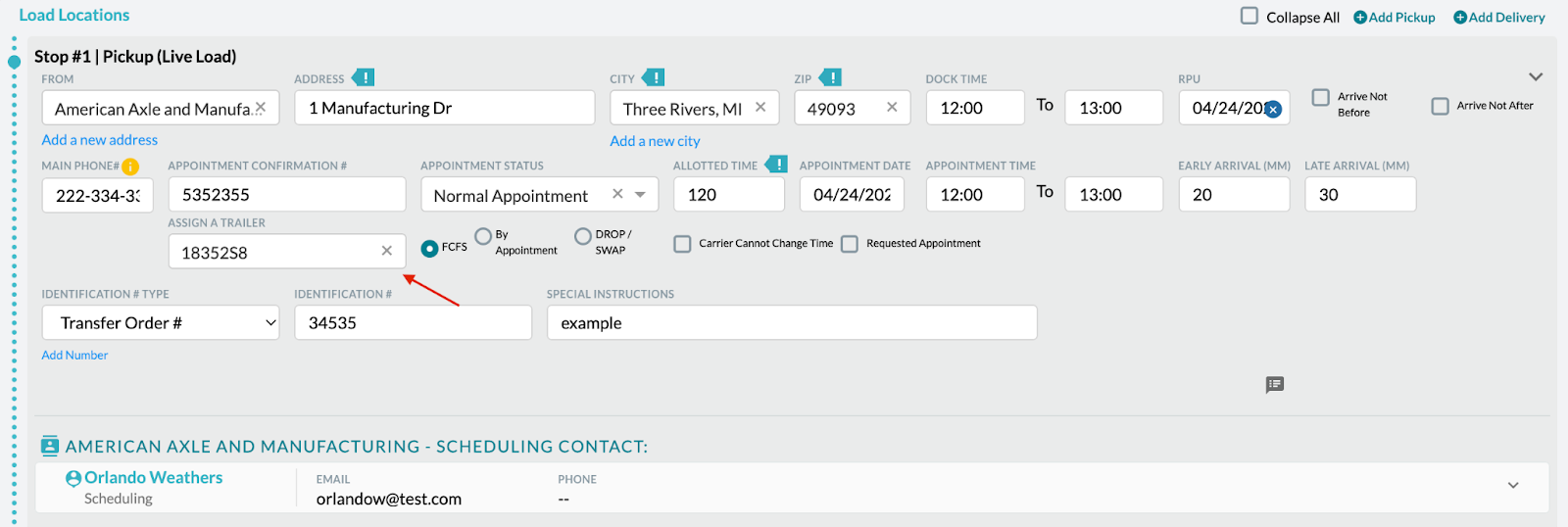This screenshot has width=1568, height=527.
Task: Click the alert flag icon beside CITY
Action: click(654, 77)
